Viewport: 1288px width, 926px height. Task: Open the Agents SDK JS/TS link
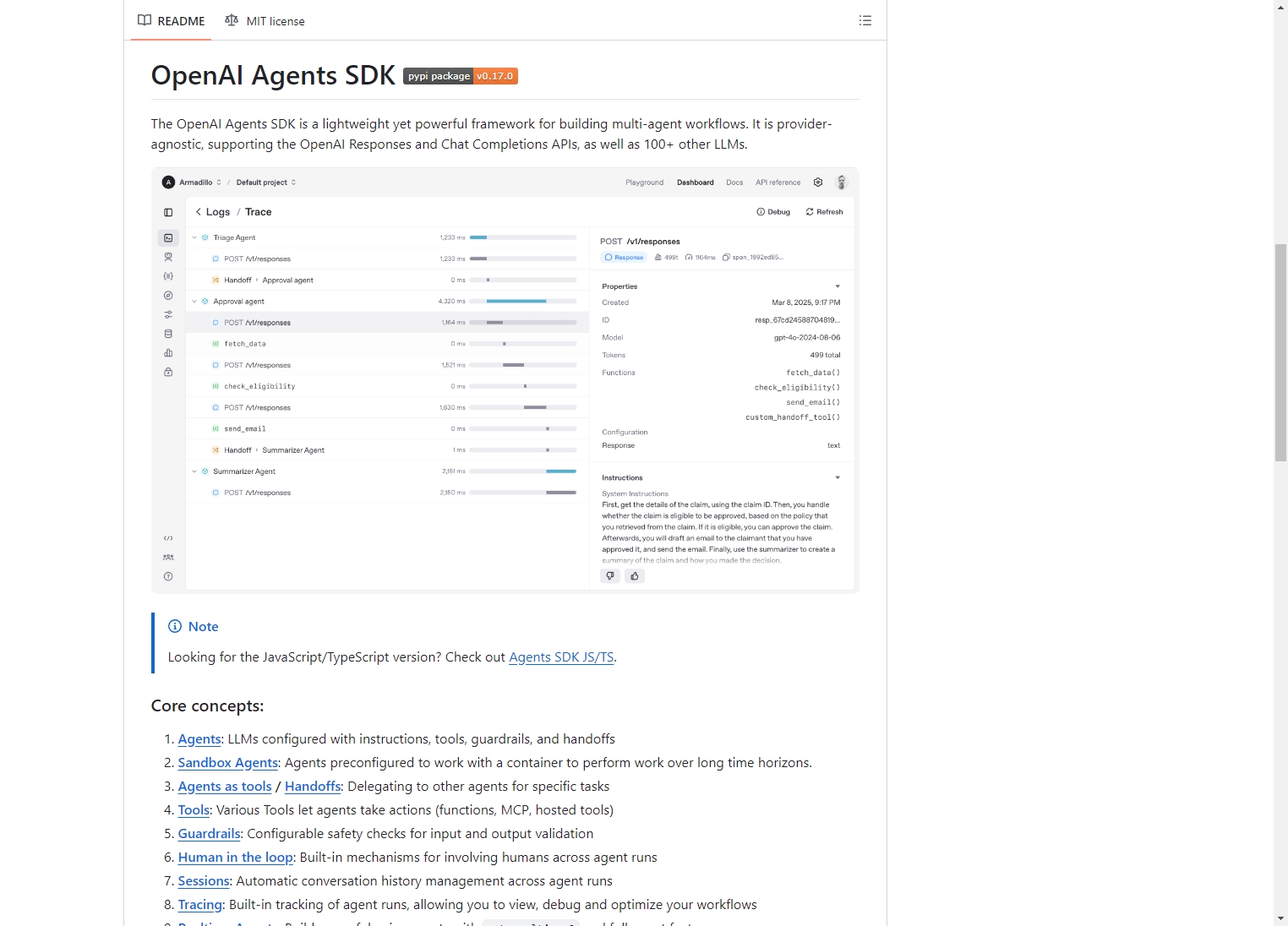click(561, 657)
